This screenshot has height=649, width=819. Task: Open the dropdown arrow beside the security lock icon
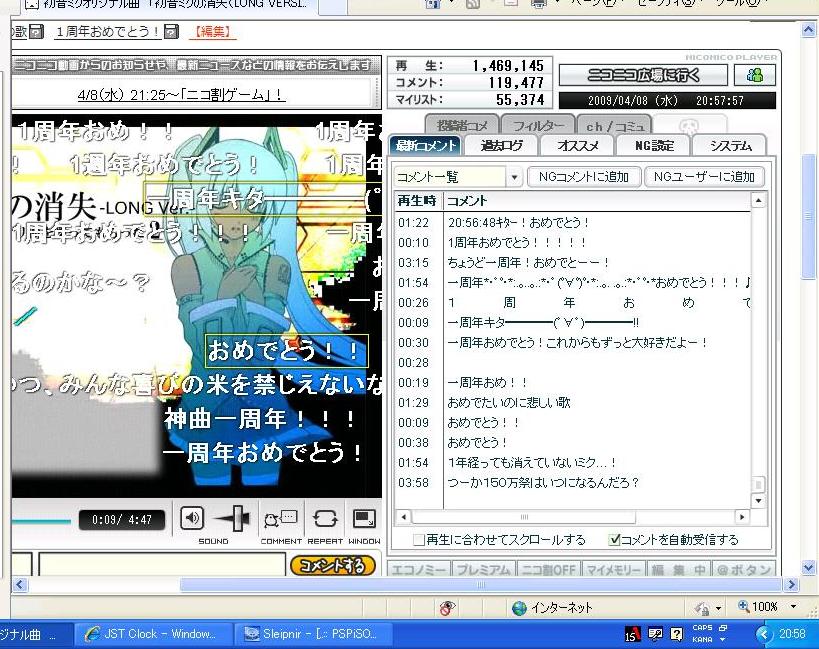(x=719, y=608)
